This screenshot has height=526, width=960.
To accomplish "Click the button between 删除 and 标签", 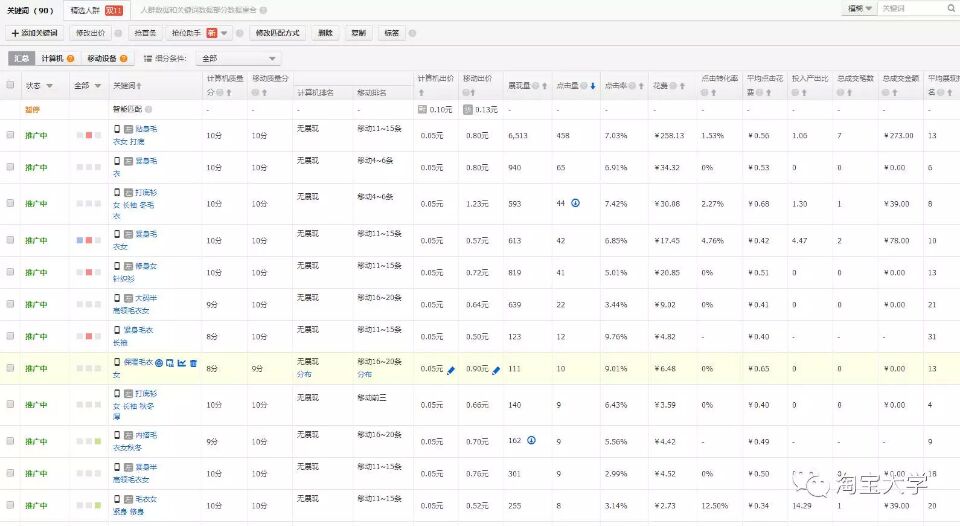I will [x=359, y=33].
